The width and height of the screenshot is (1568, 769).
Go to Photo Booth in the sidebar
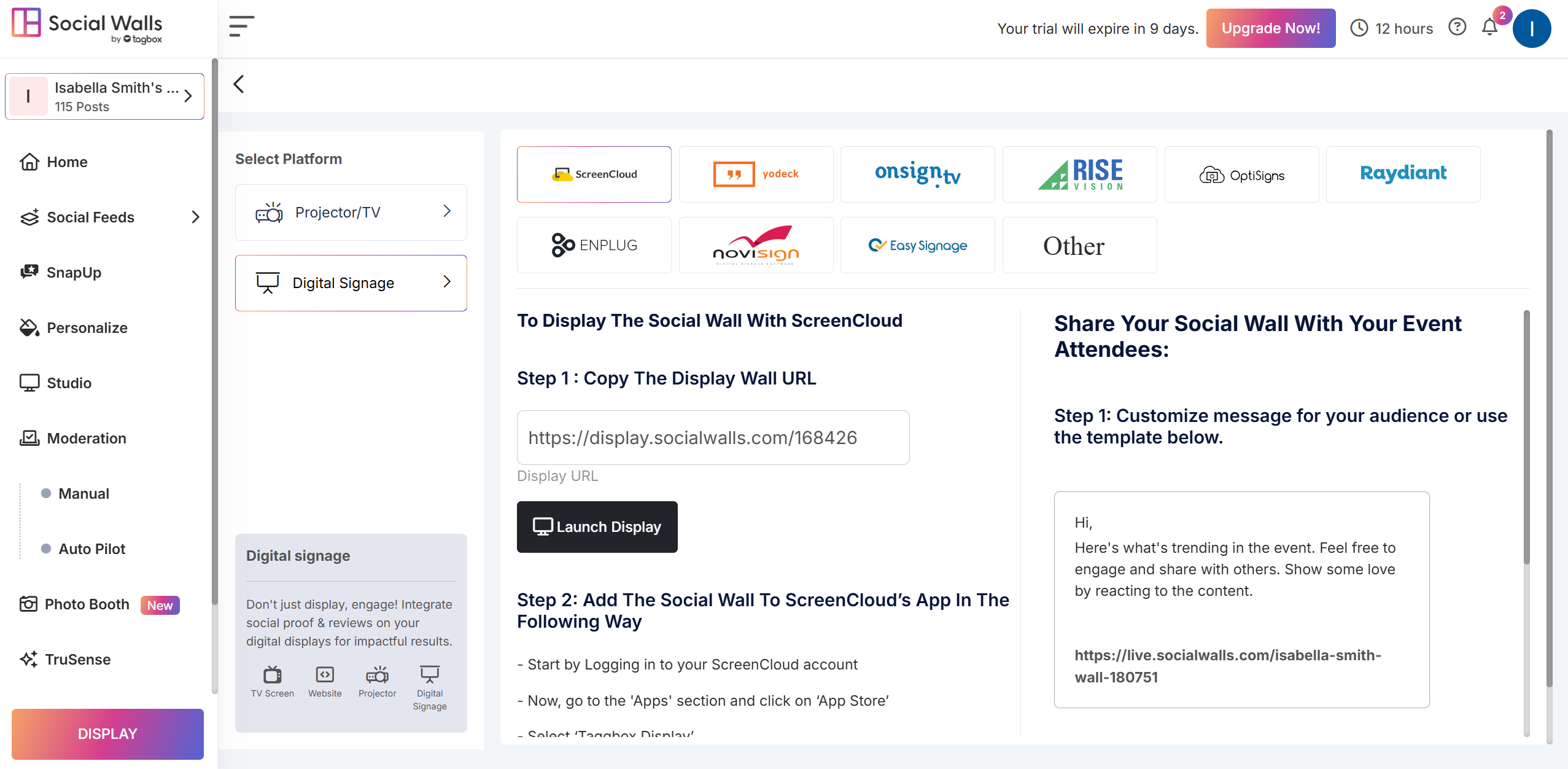tap(87, 604)
